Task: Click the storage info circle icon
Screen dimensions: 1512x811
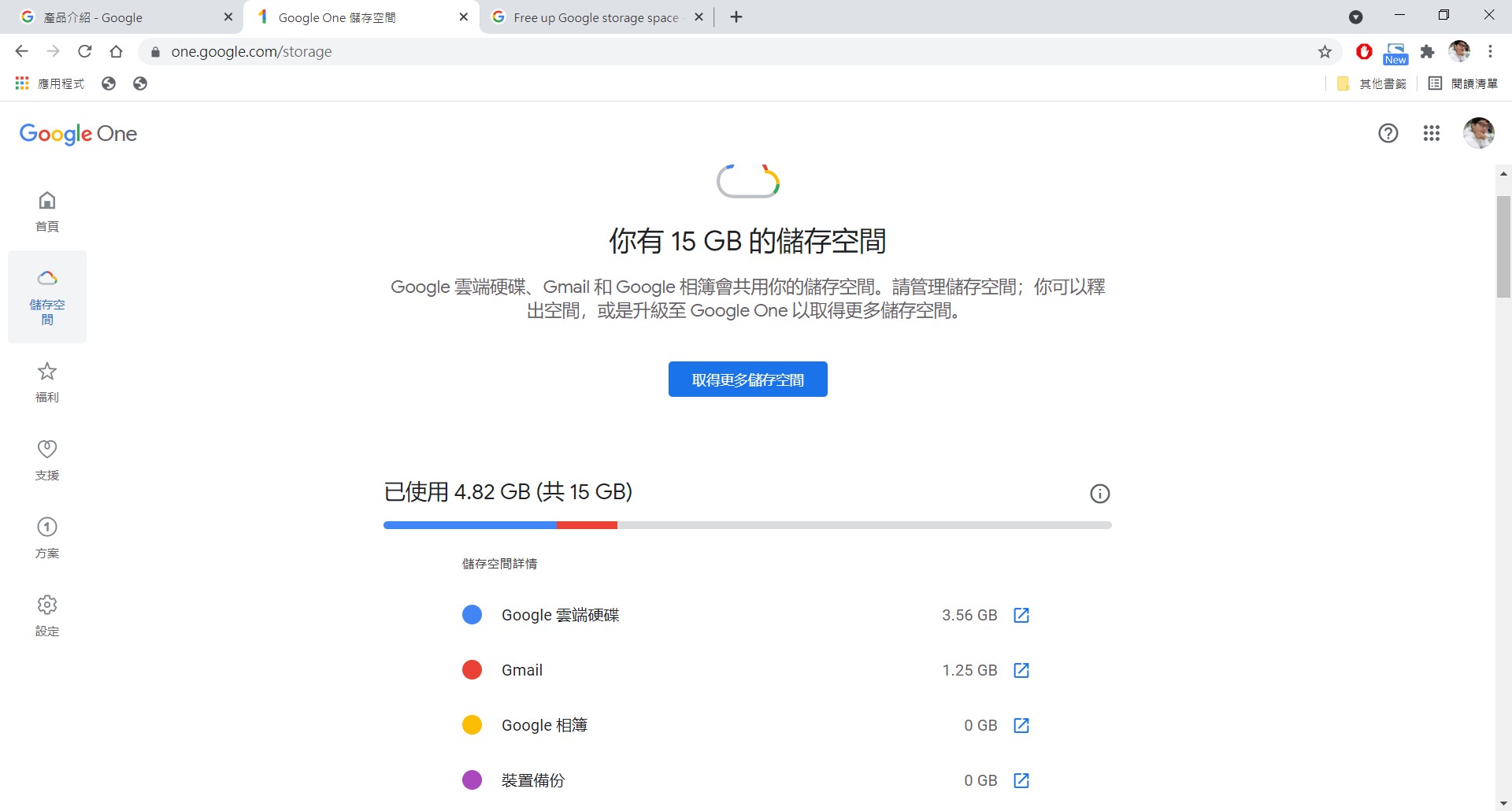Action: pyautogui.click(x=1099, y=494)
